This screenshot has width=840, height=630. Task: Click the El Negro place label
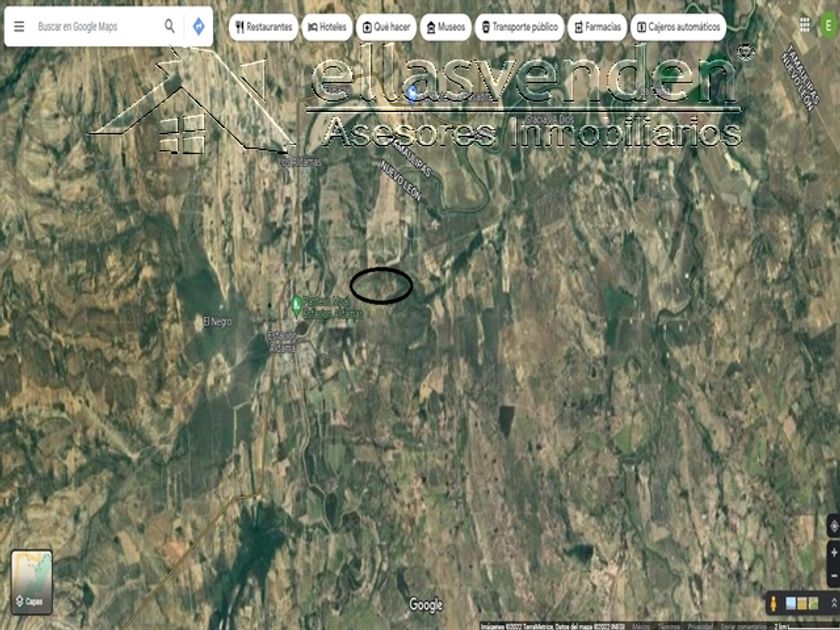218,321
